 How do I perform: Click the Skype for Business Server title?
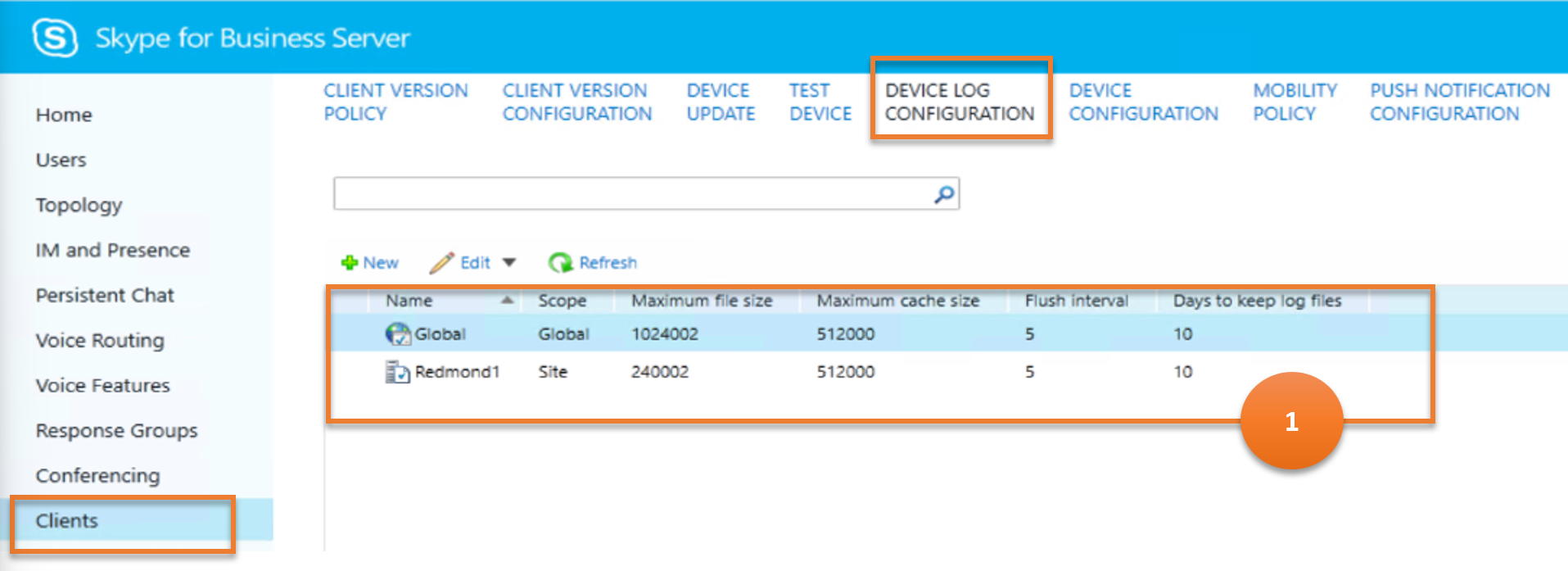(253, 39)
